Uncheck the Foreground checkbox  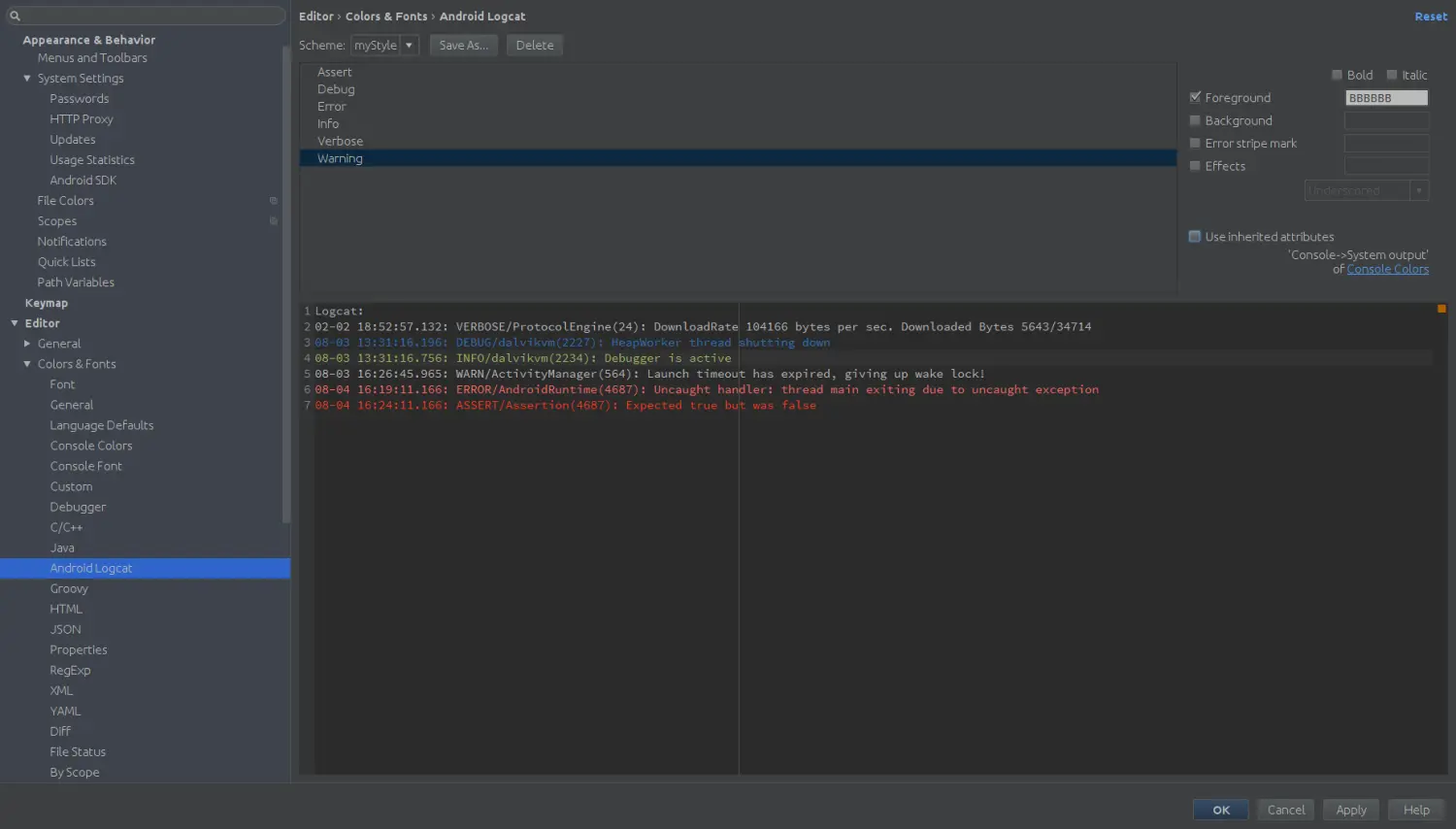1195,97
